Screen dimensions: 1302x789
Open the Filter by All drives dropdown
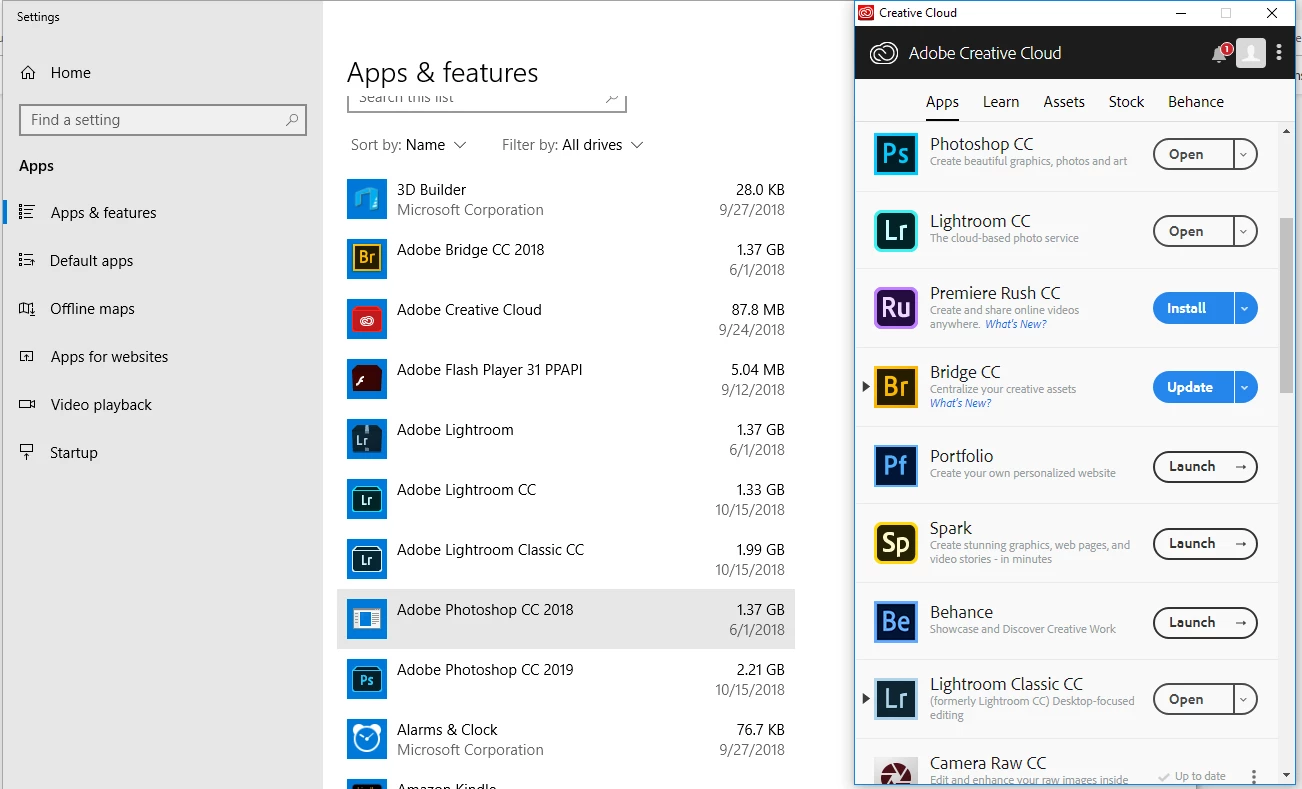coord(573,145)
